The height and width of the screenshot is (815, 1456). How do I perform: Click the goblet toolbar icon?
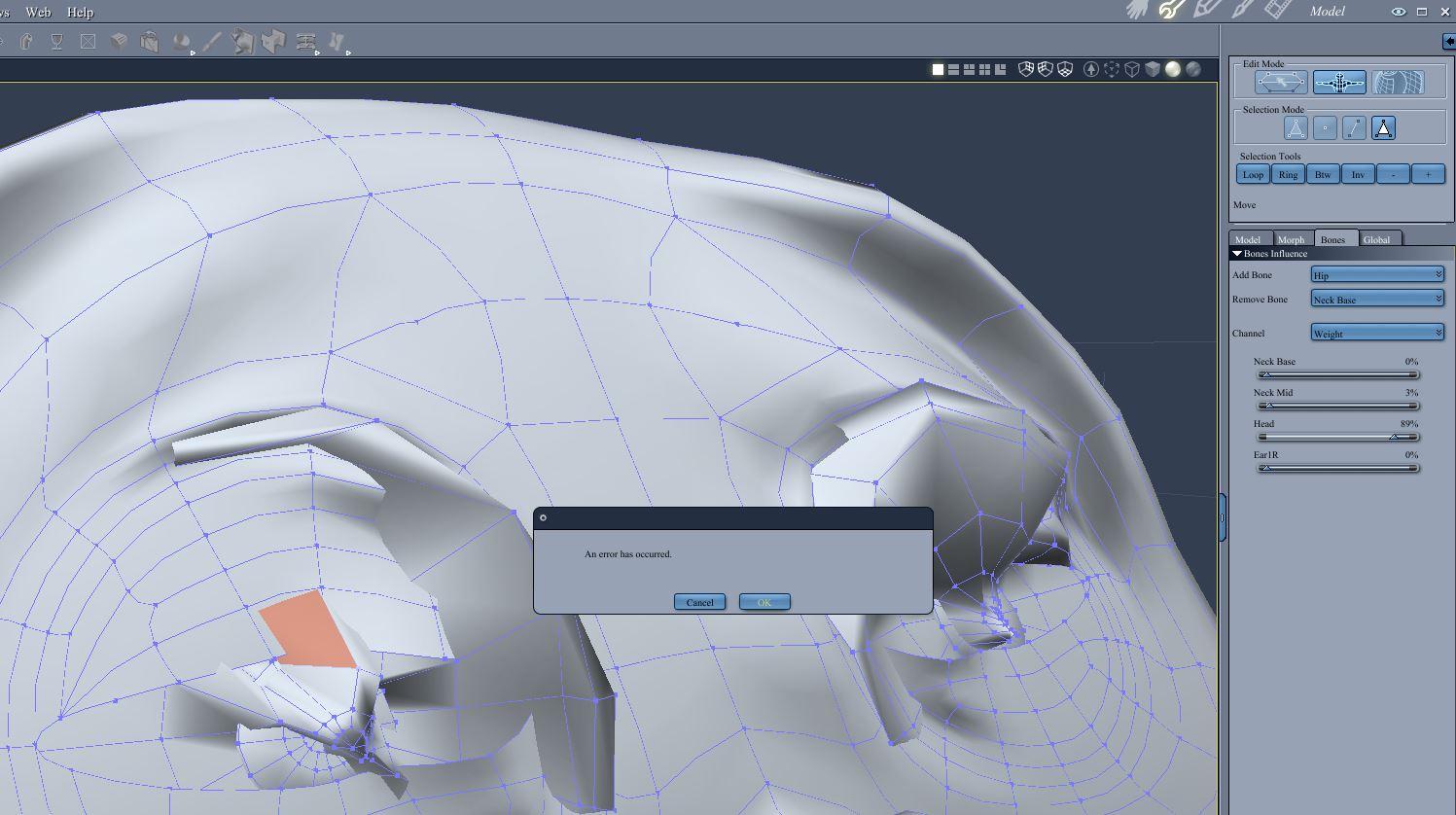pos(57,42)
